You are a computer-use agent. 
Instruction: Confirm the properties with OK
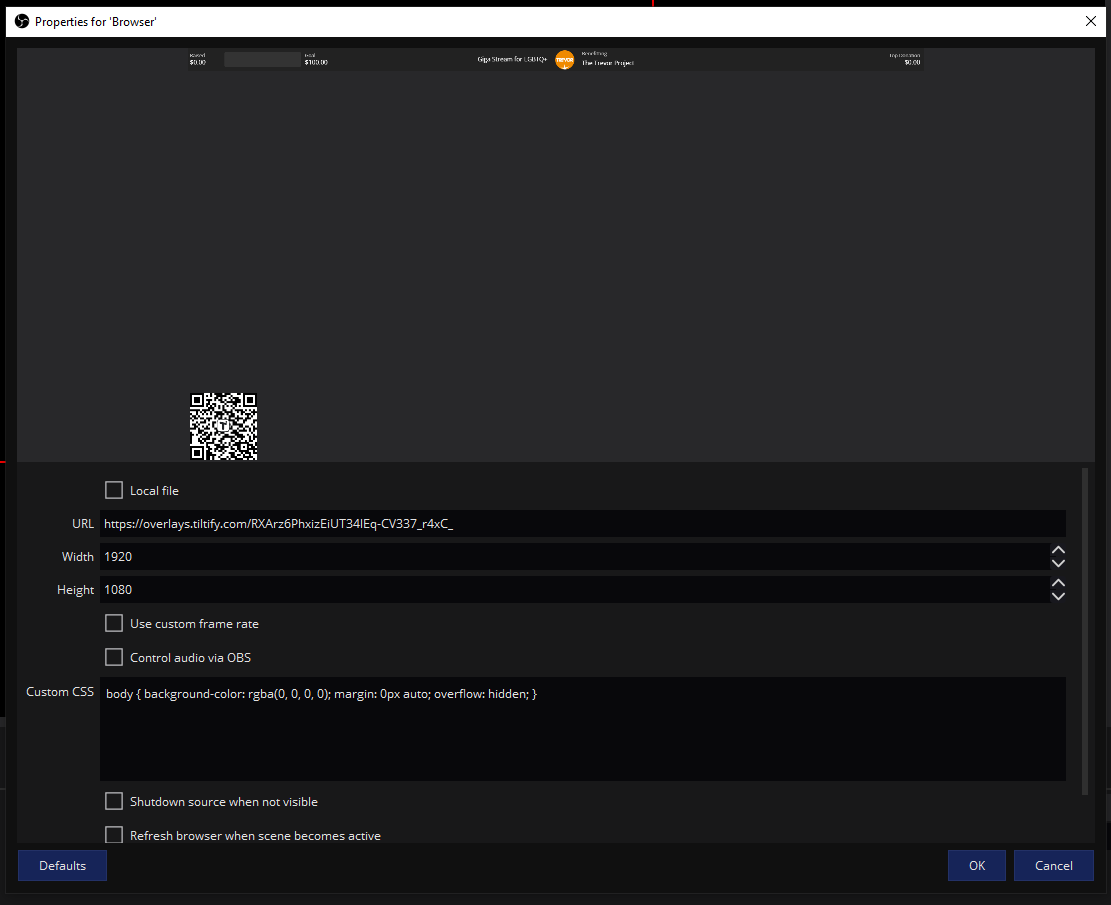(x=976, y=865)
